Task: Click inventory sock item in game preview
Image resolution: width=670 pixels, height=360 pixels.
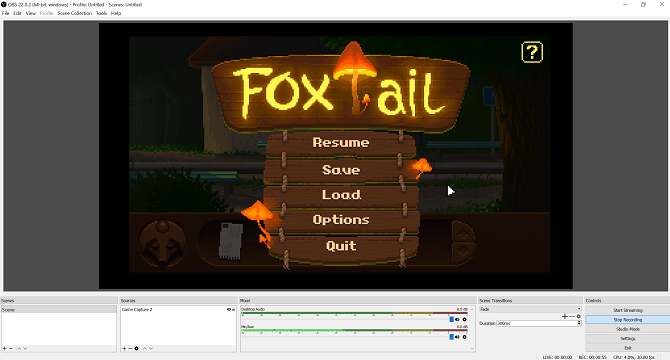Action: [x=231, y=241]
